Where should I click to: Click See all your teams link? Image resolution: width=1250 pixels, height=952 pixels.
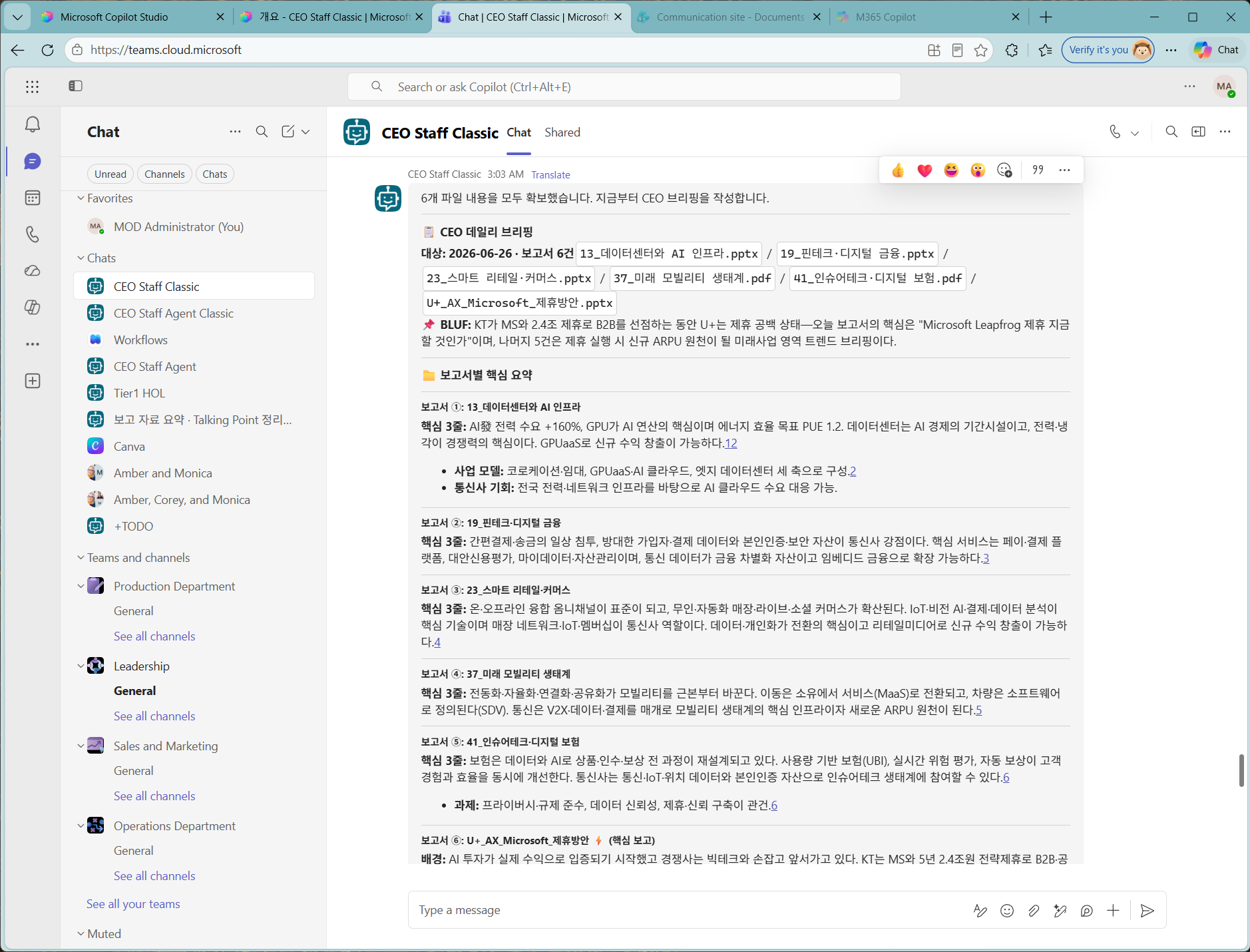[x=133, y=904]
